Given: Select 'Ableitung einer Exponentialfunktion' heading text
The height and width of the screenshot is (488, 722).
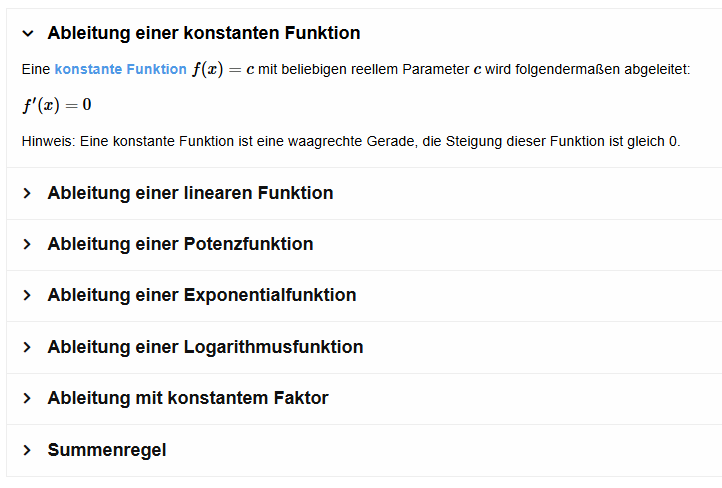Looking at the screenshot, I should [x=202, y=295].
